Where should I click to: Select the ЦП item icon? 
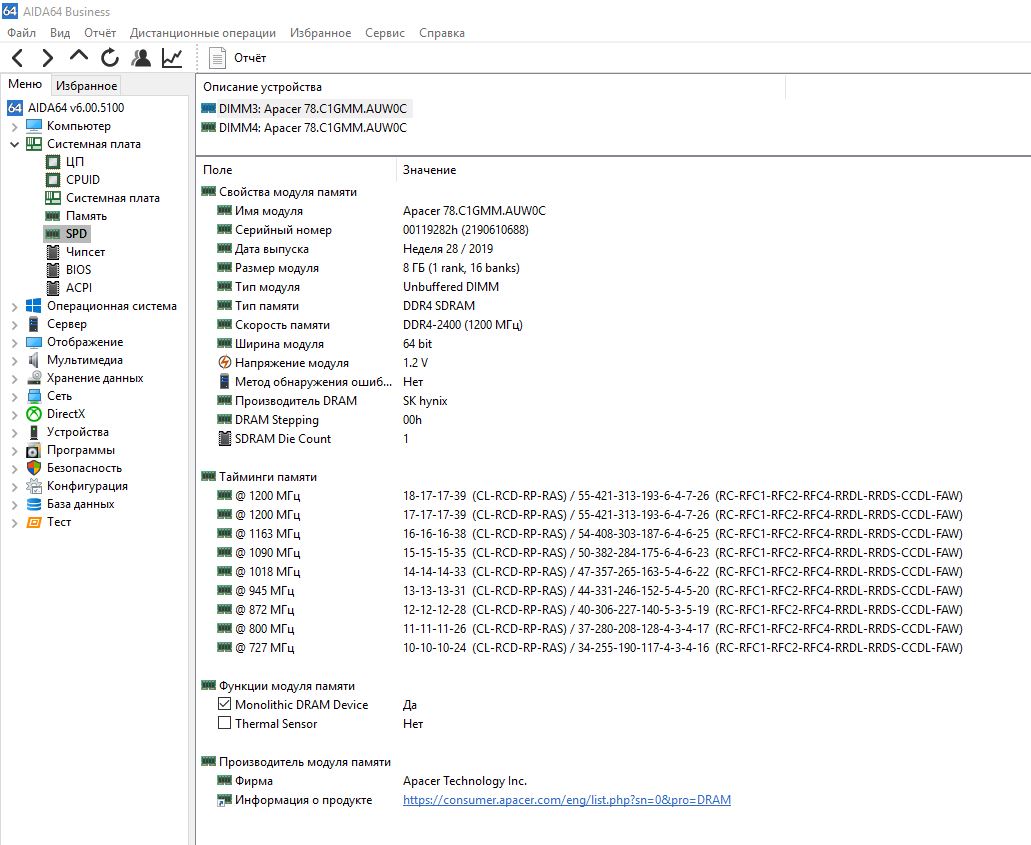coord(53,162)
